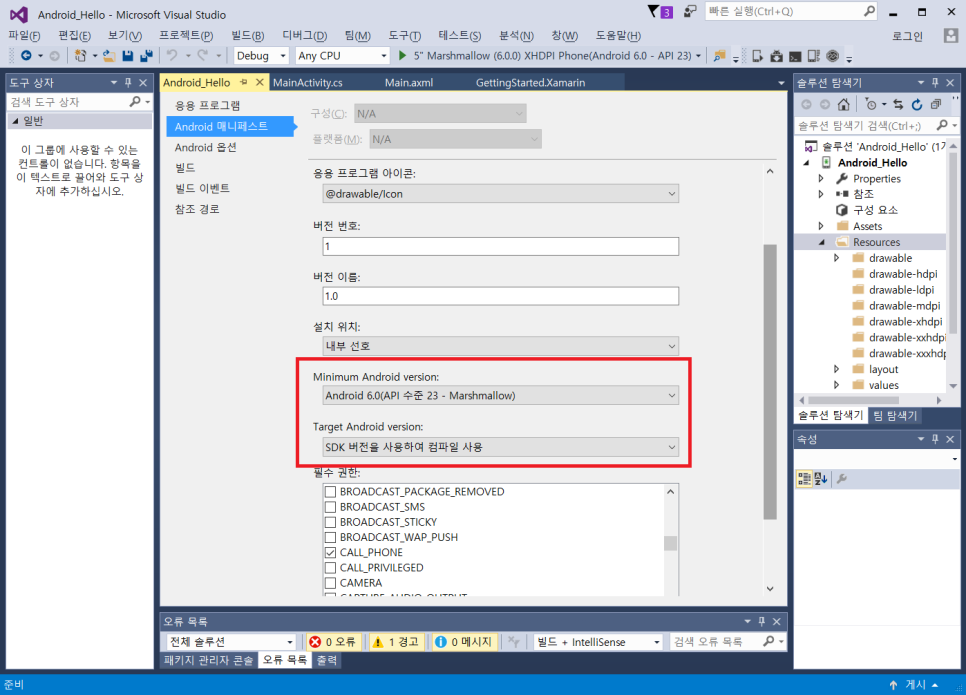The height and width of the screenshot is (695, 966).
Task: Open the 전체 솔루션 scope dropdown
Action: tap(231, 642)
